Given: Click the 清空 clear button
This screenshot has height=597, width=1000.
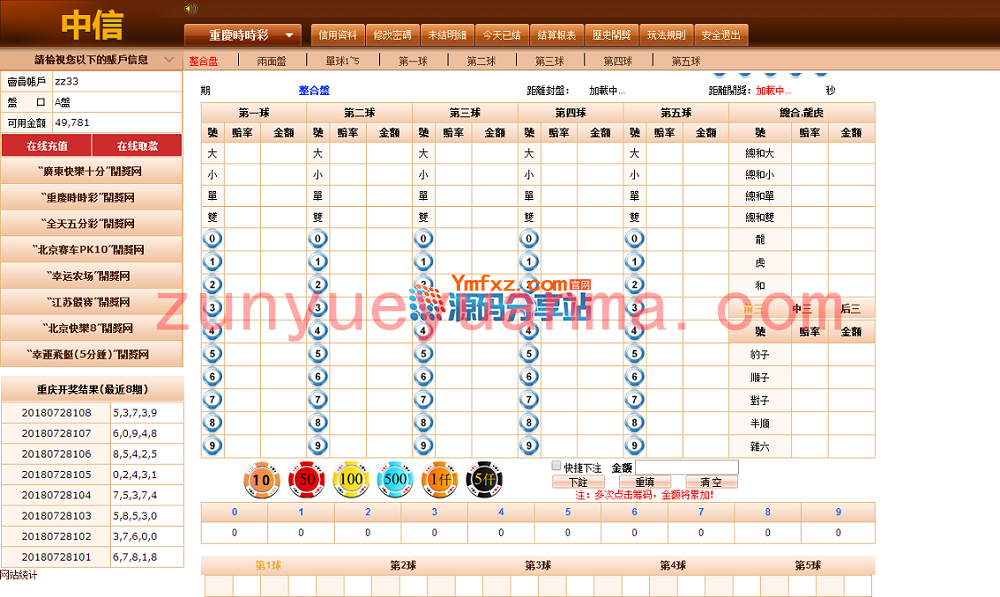Looking at the screenshot, I should coord(711,482).
